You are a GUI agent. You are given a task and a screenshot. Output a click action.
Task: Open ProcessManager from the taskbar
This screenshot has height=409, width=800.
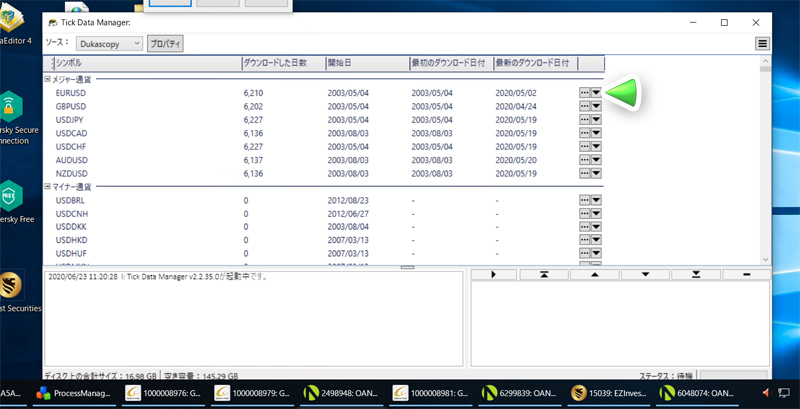(74, 393)
